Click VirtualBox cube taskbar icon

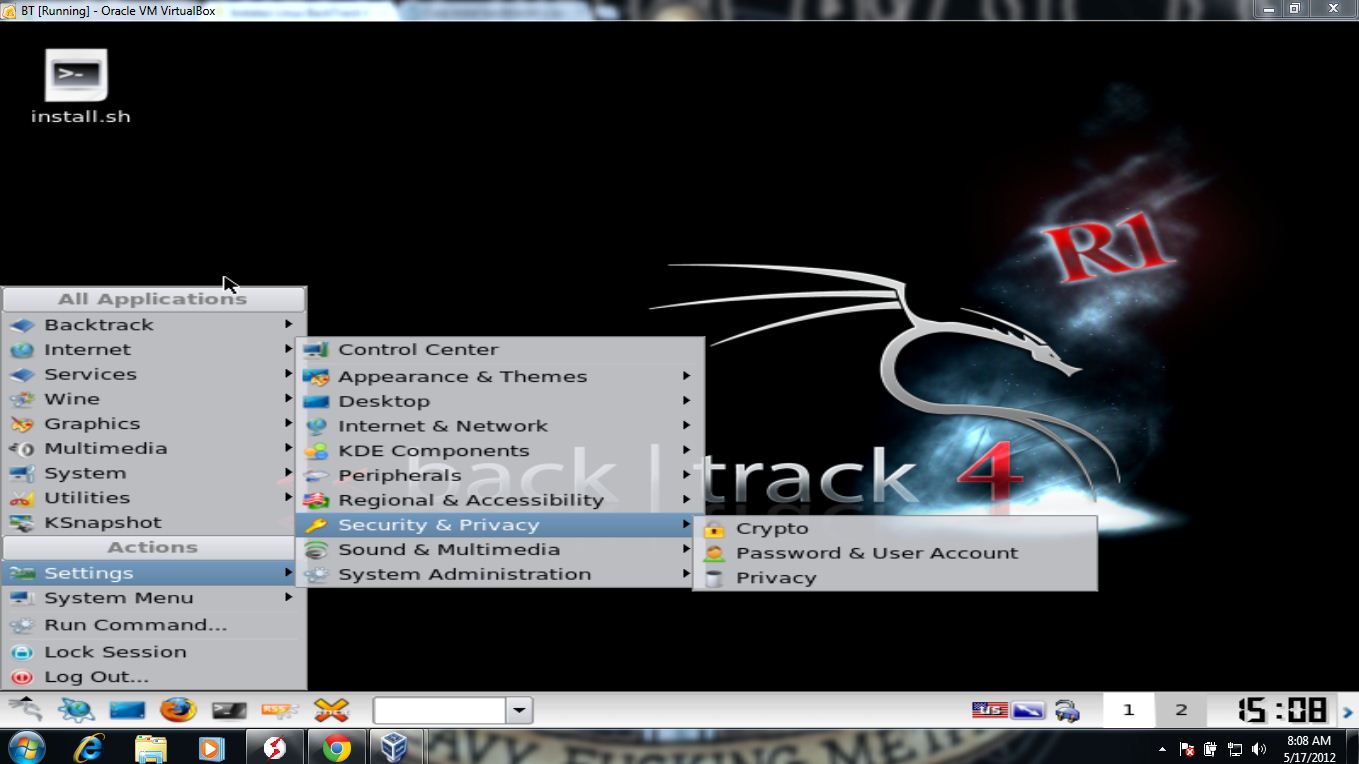point(395,747)
